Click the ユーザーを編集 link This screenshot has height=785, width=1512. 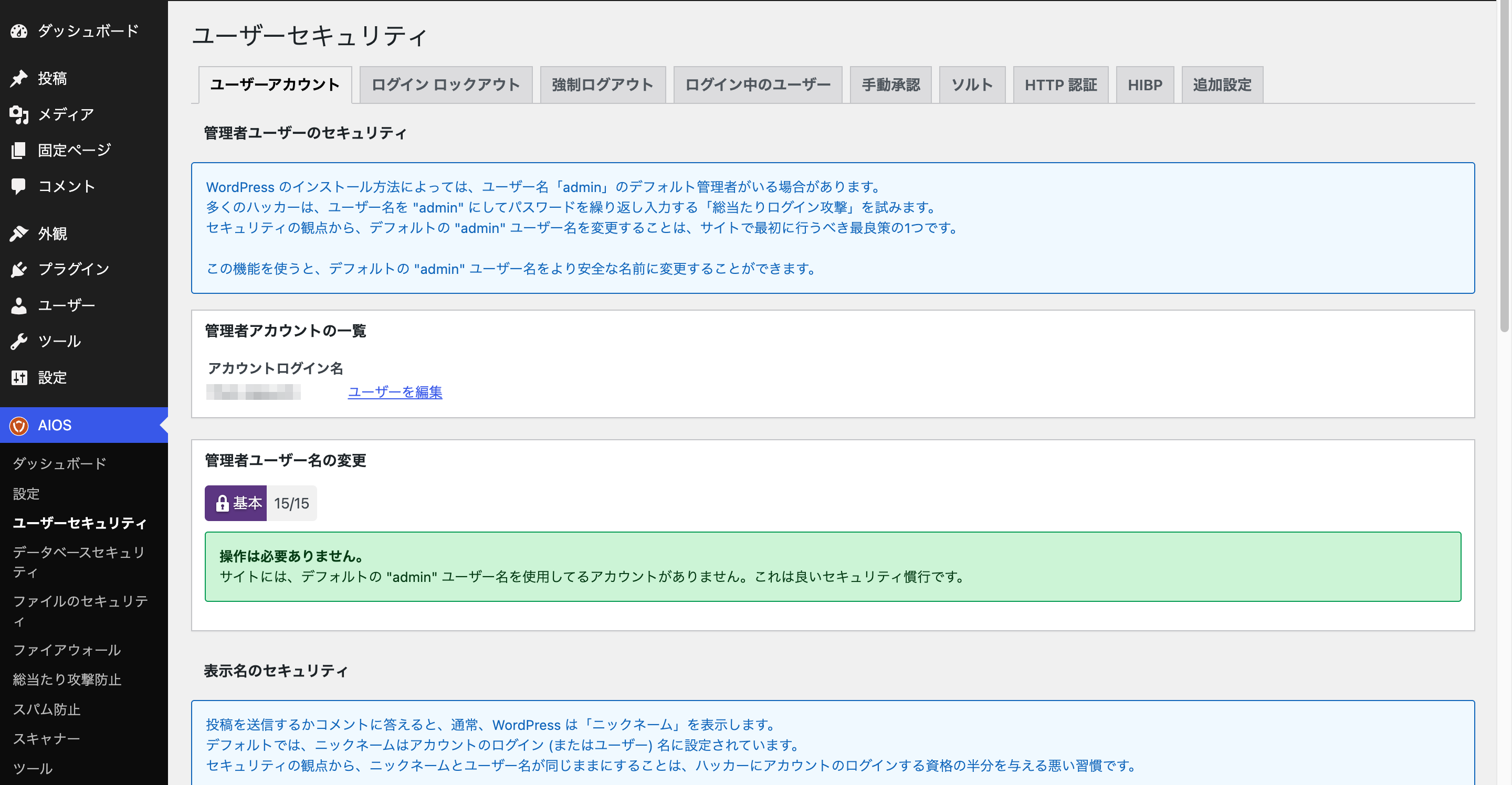click(395, 392)
